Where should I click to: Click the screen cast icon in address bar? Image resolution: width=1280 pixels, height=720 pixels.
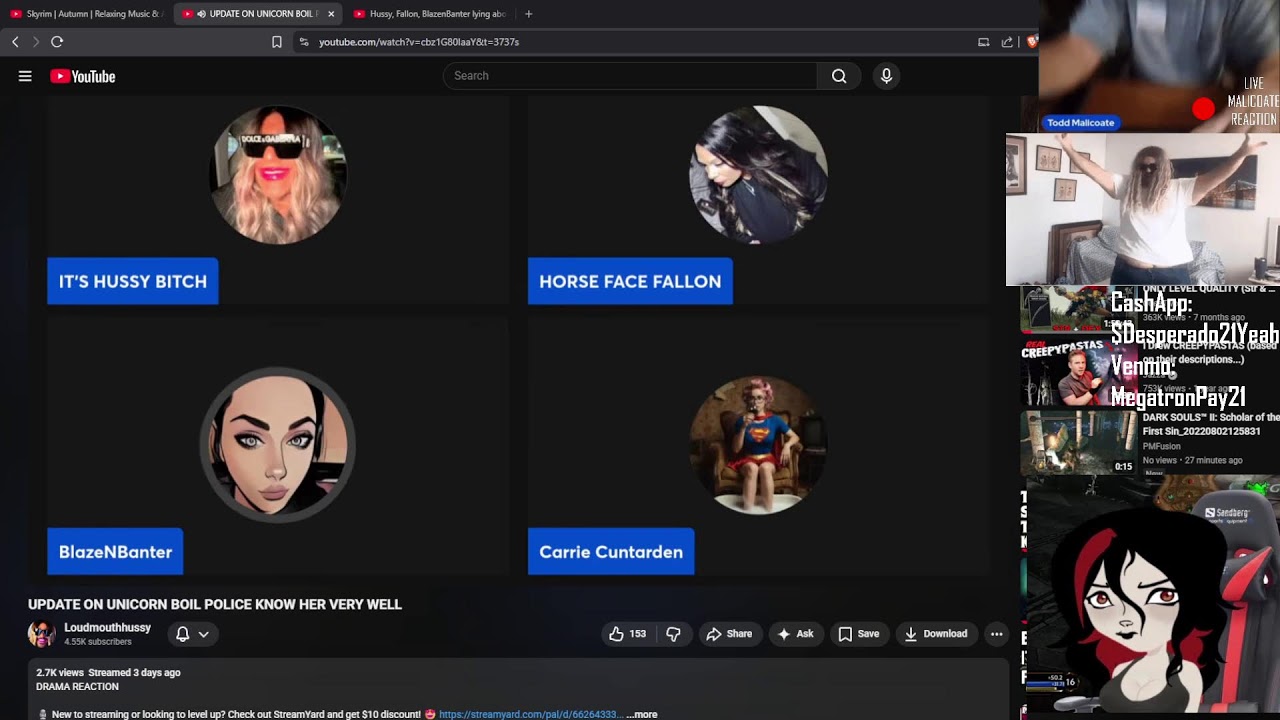point(983,42)
